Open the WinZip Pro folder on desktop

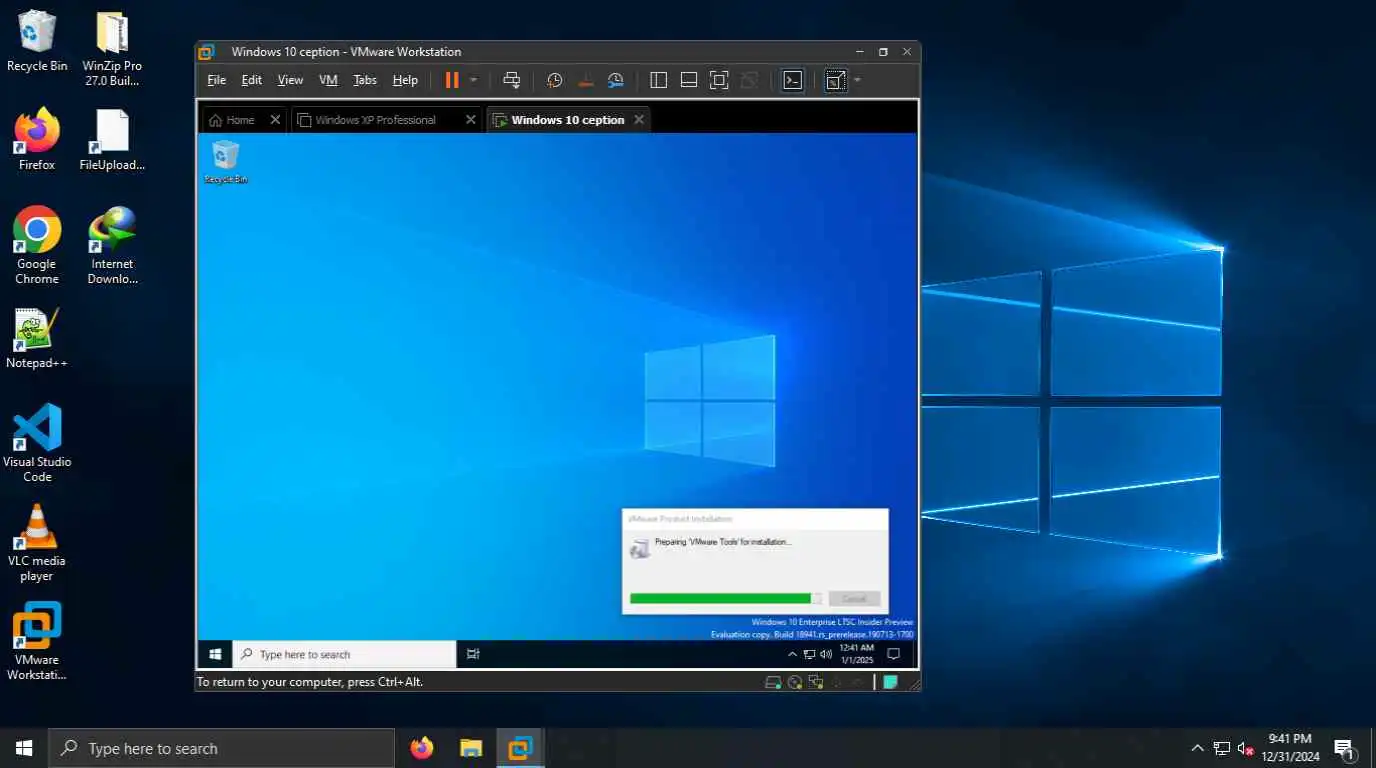pos(112,48)
